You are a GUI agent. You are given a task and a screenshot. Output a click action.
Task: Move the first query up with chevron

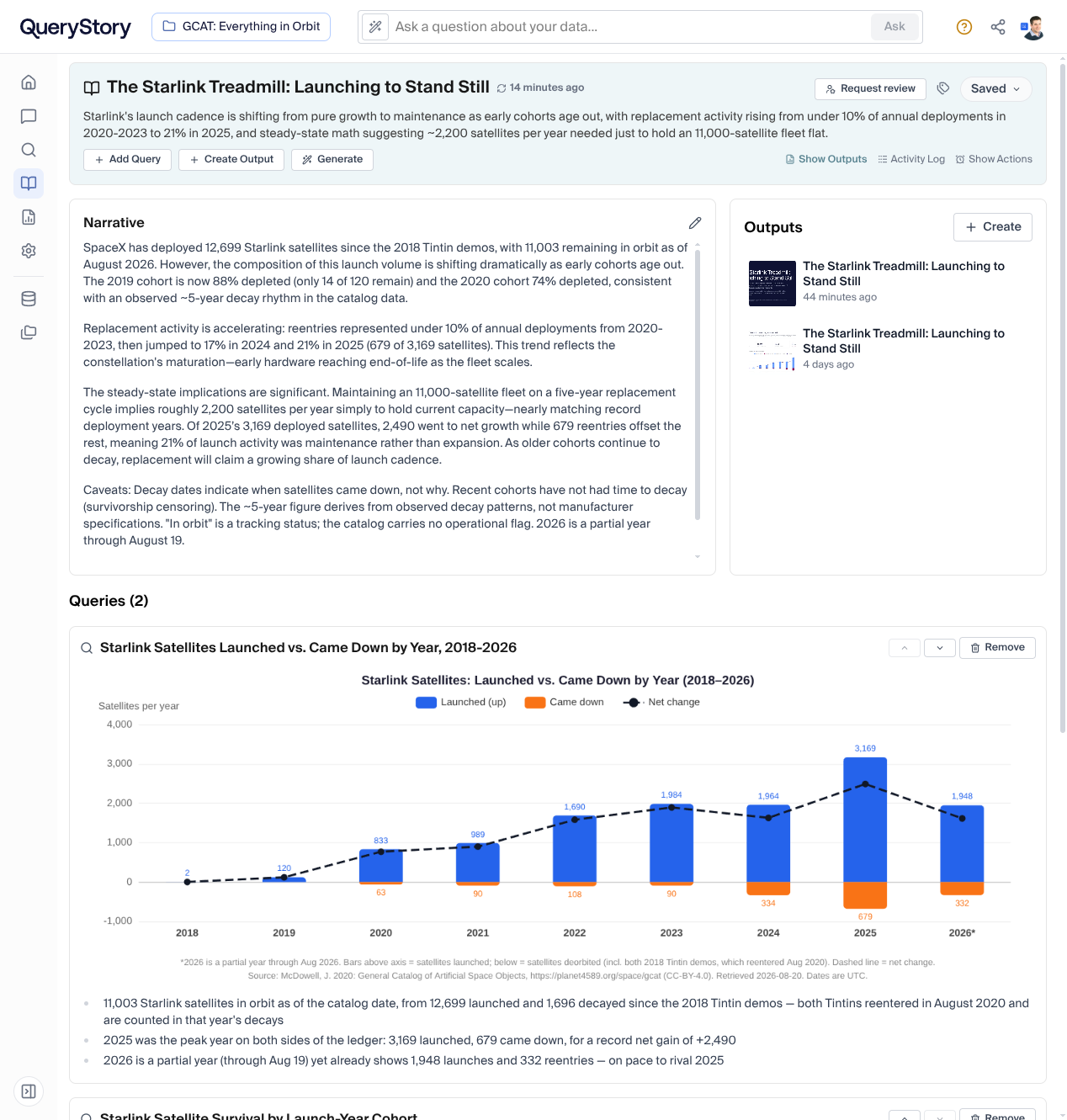[905, 648]
